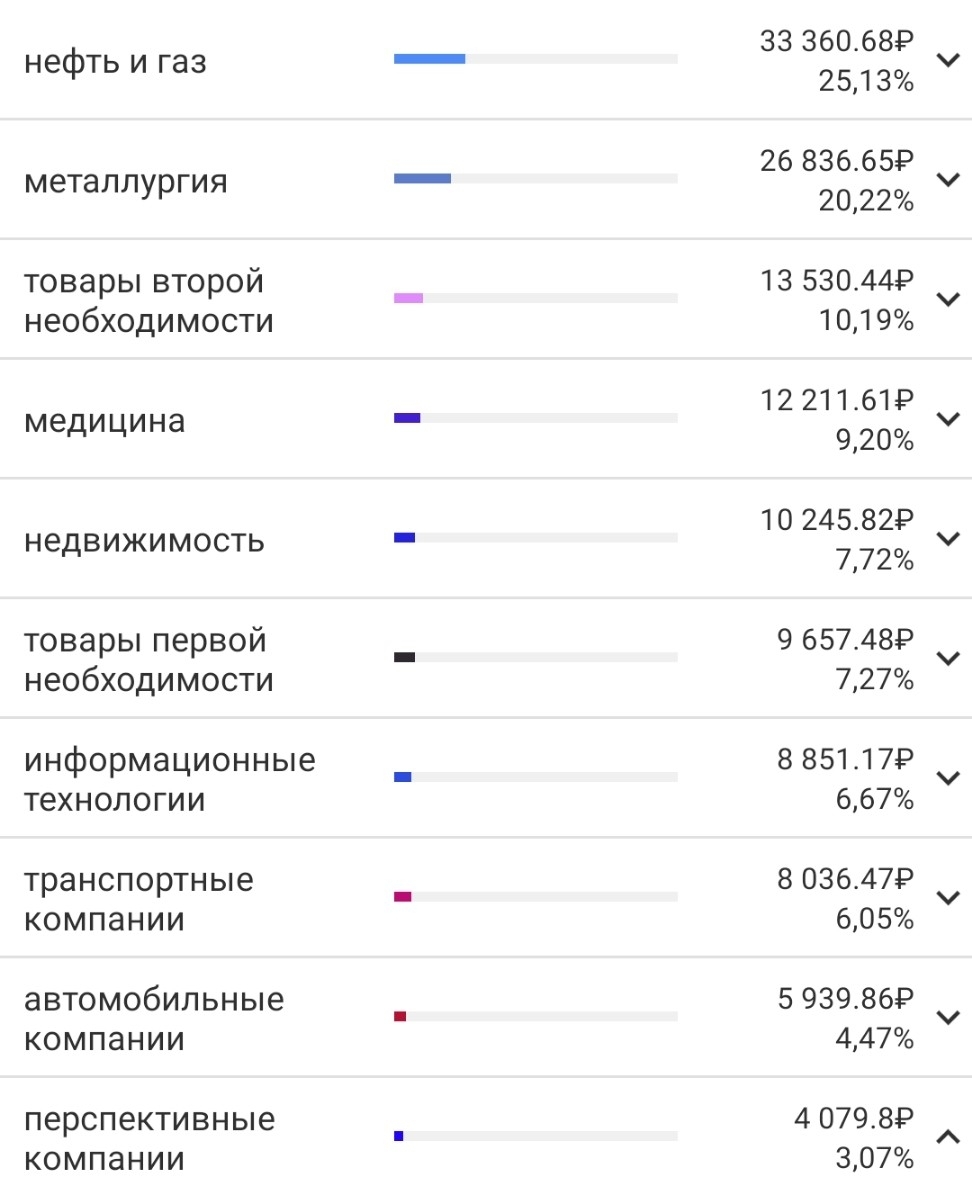Expand the нефть и газ sector
The width and height of the screenshot is (972, 1188).
pyautogui.click(x=948, y=60)
